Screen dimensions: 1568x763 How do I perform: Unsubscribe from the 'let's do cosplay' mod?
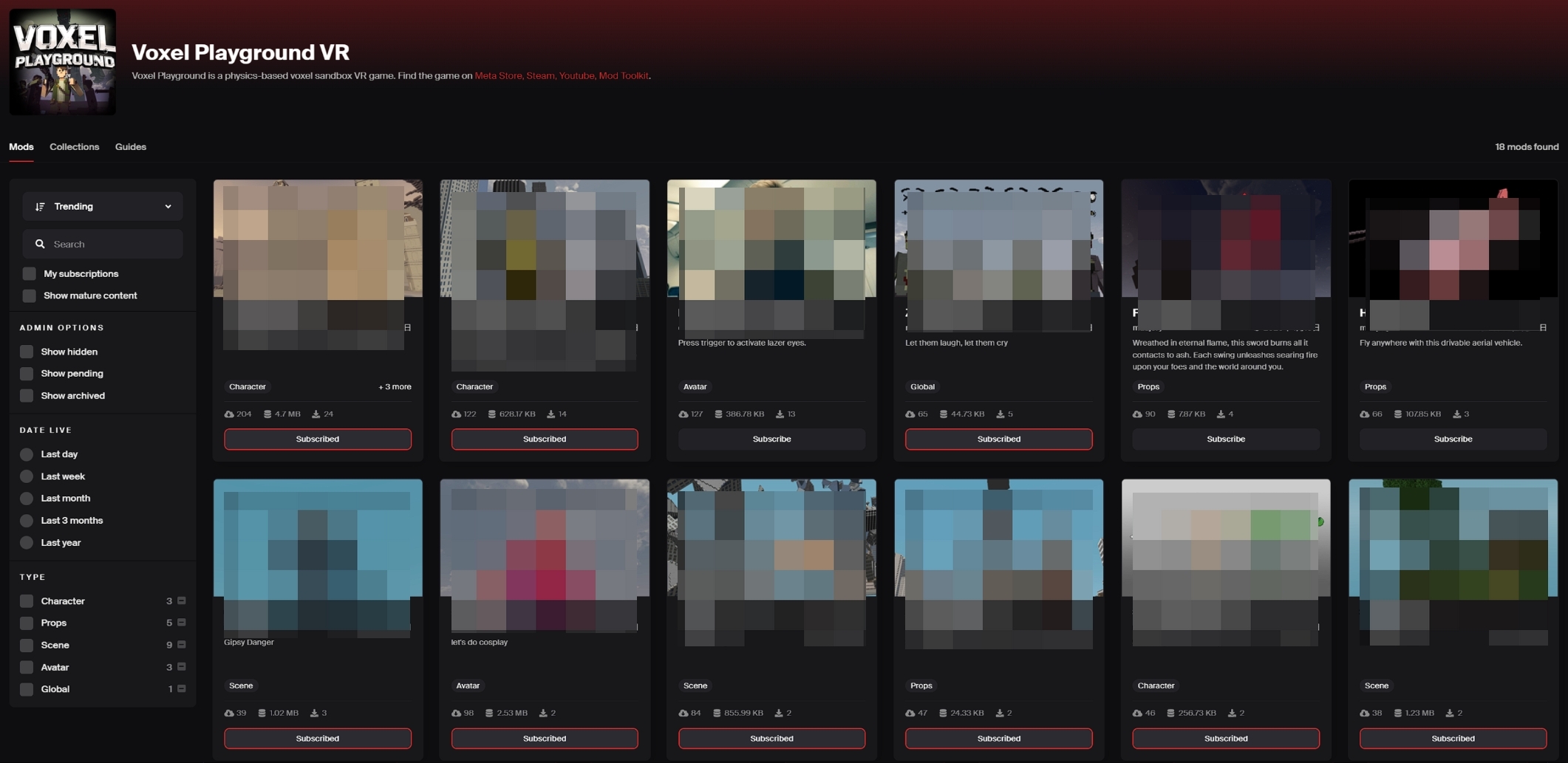[545, 739]
